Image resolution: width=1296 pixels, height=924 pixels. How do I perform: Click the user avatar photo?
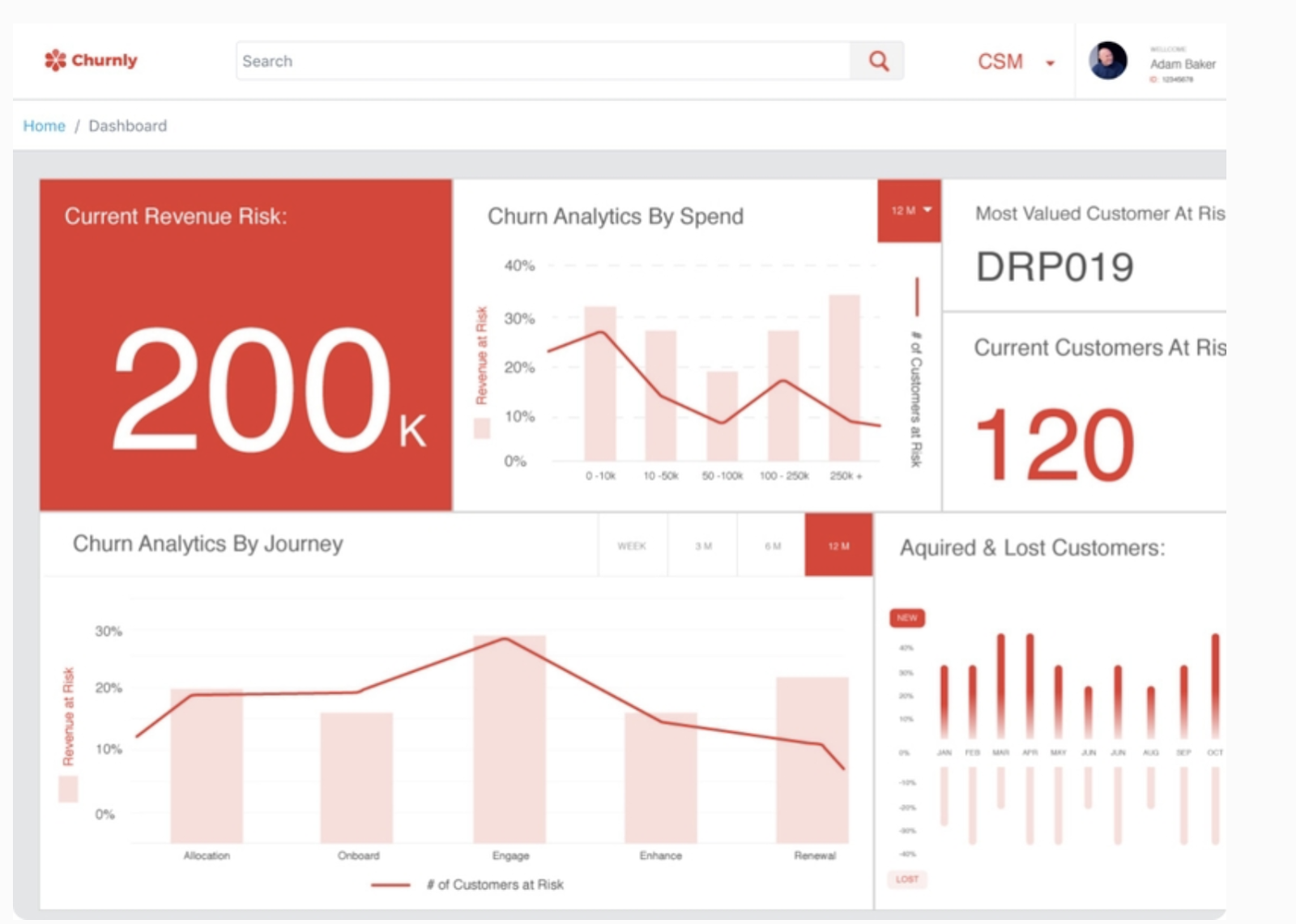pyautogui.click(x=1107, y=61)
